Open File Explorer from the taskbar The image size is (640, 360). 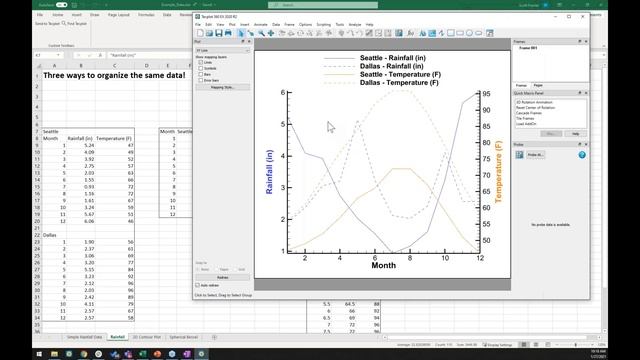point(54,354)
